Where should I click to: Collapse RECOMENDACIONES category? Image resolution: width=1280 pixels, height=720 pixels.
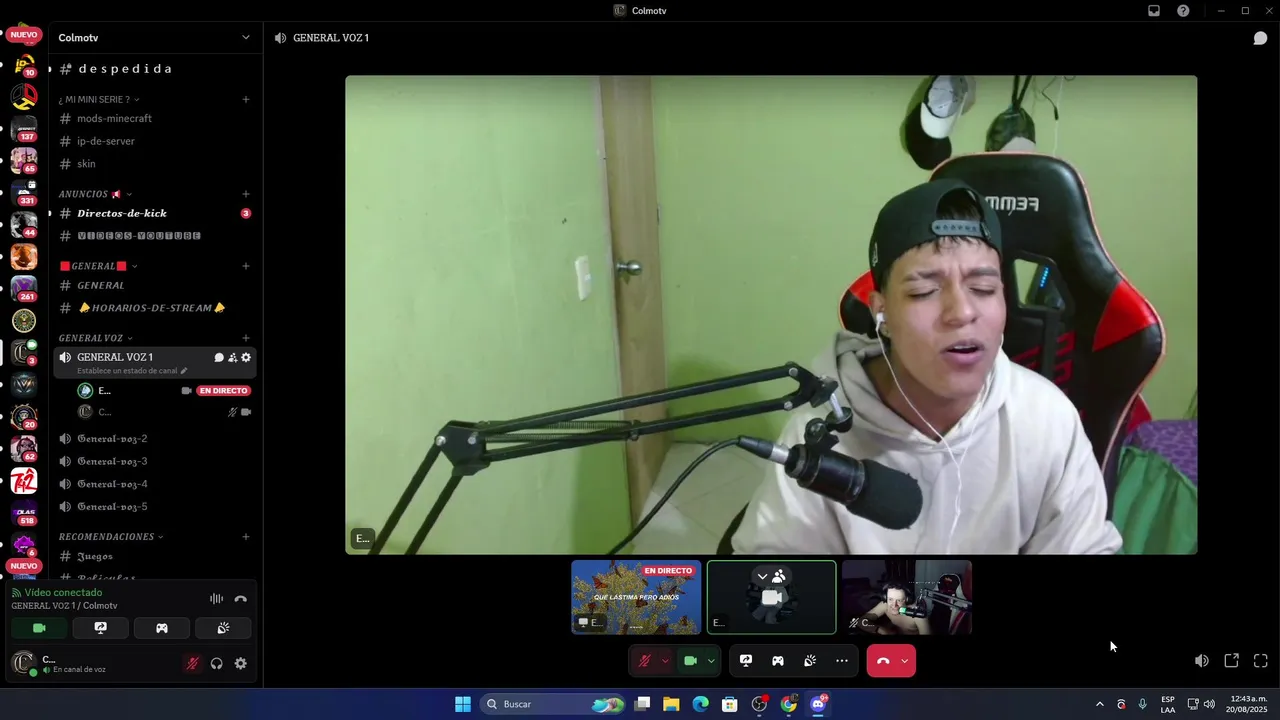[x=111, y=537]
